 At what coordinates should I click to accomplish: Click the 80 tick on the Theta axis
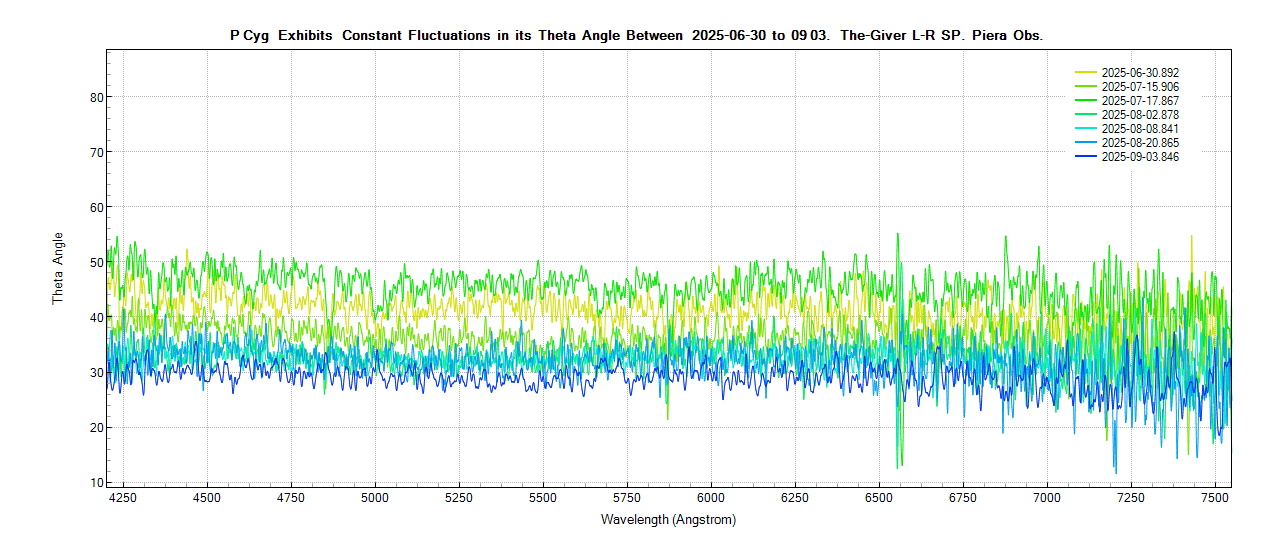[x=96, y=97]
